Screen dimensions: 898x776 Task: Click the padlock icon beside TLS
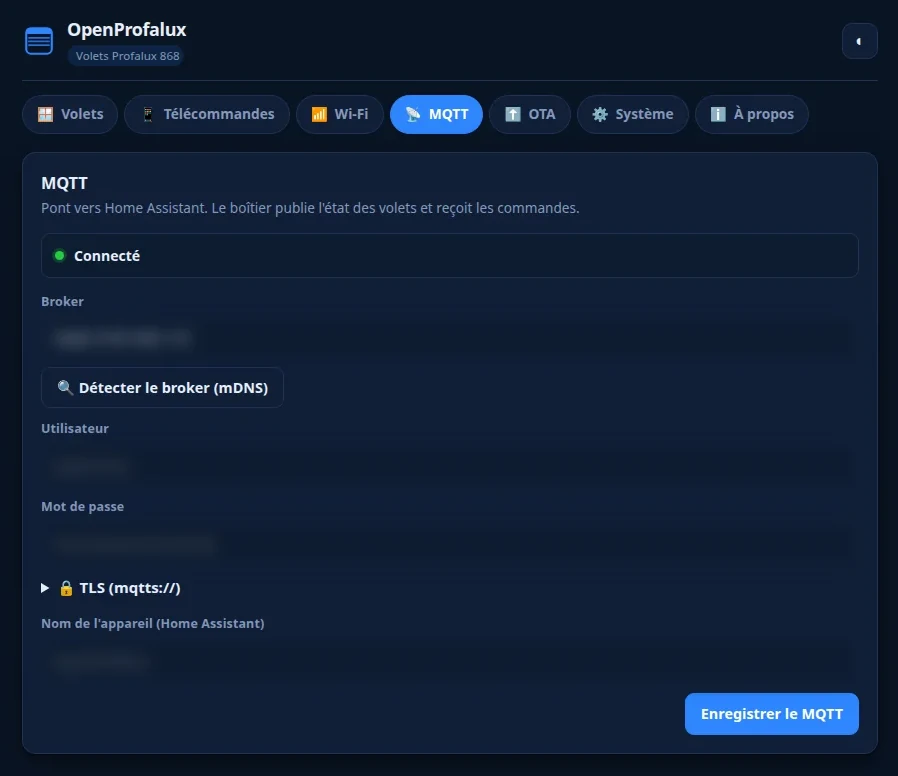click(x=66, y=588)
